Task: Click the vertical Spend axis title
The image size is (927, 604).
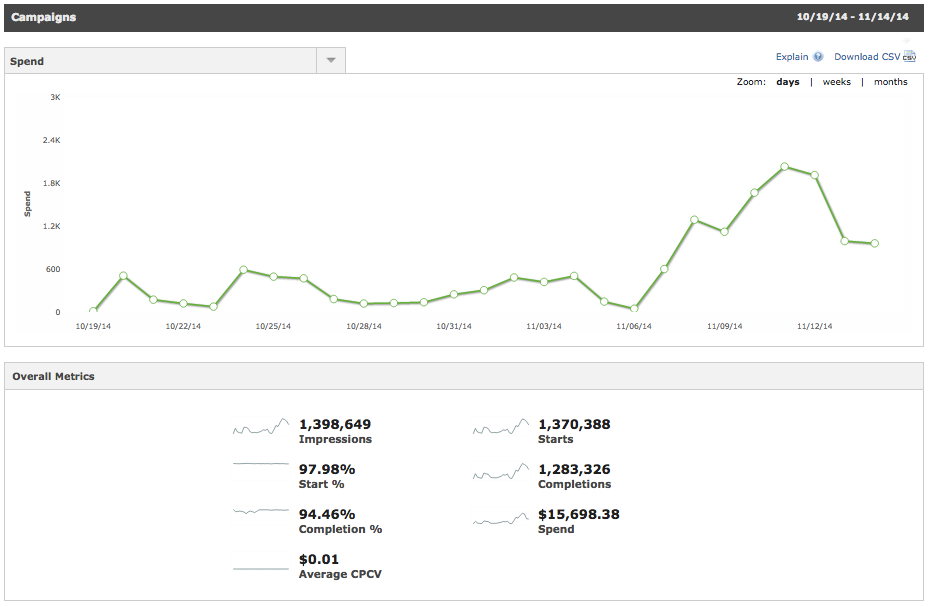Action: coord(27,204)
